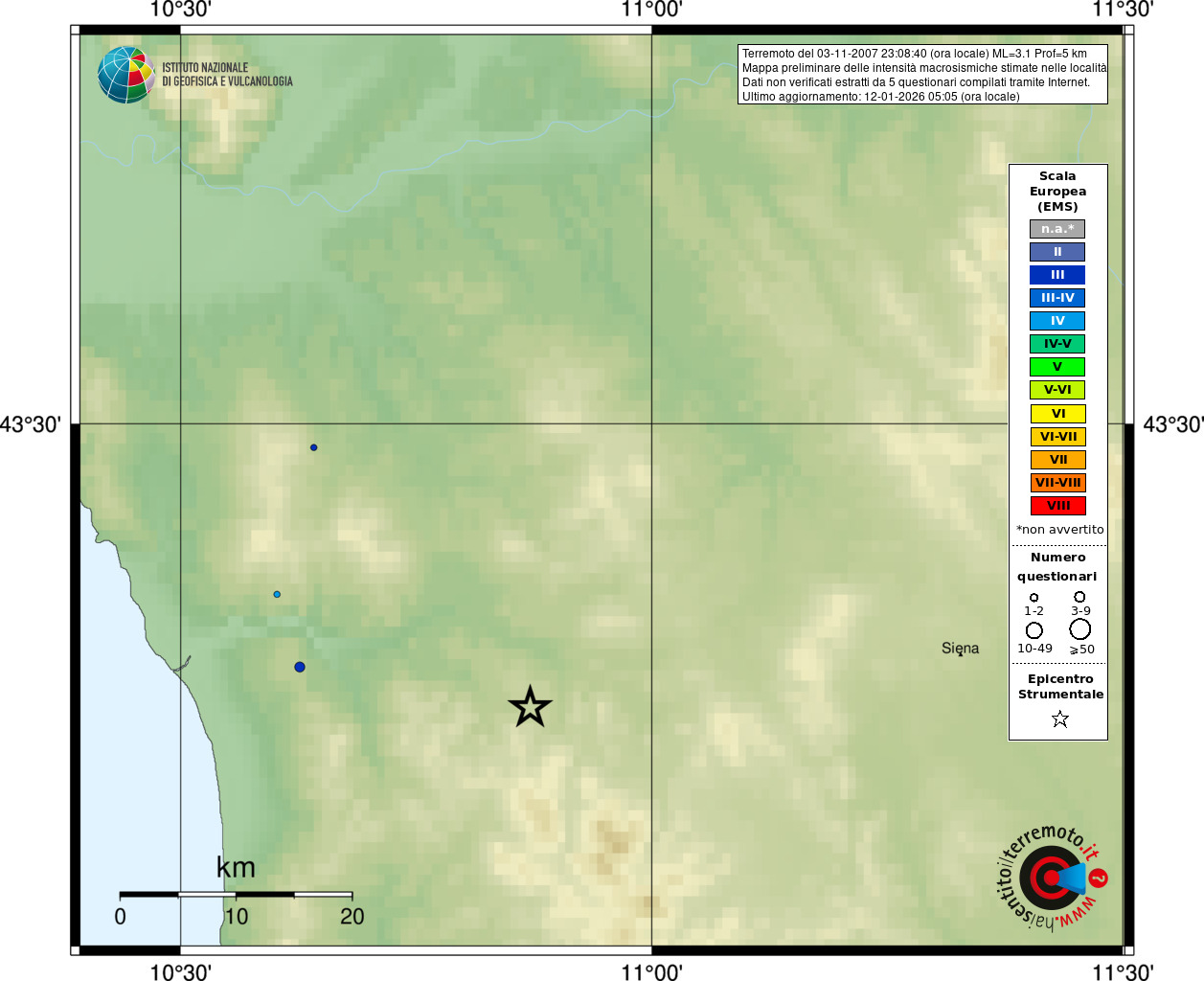Select the red VIII legend swatch
1204x981 pixels.
(1057, 506)
